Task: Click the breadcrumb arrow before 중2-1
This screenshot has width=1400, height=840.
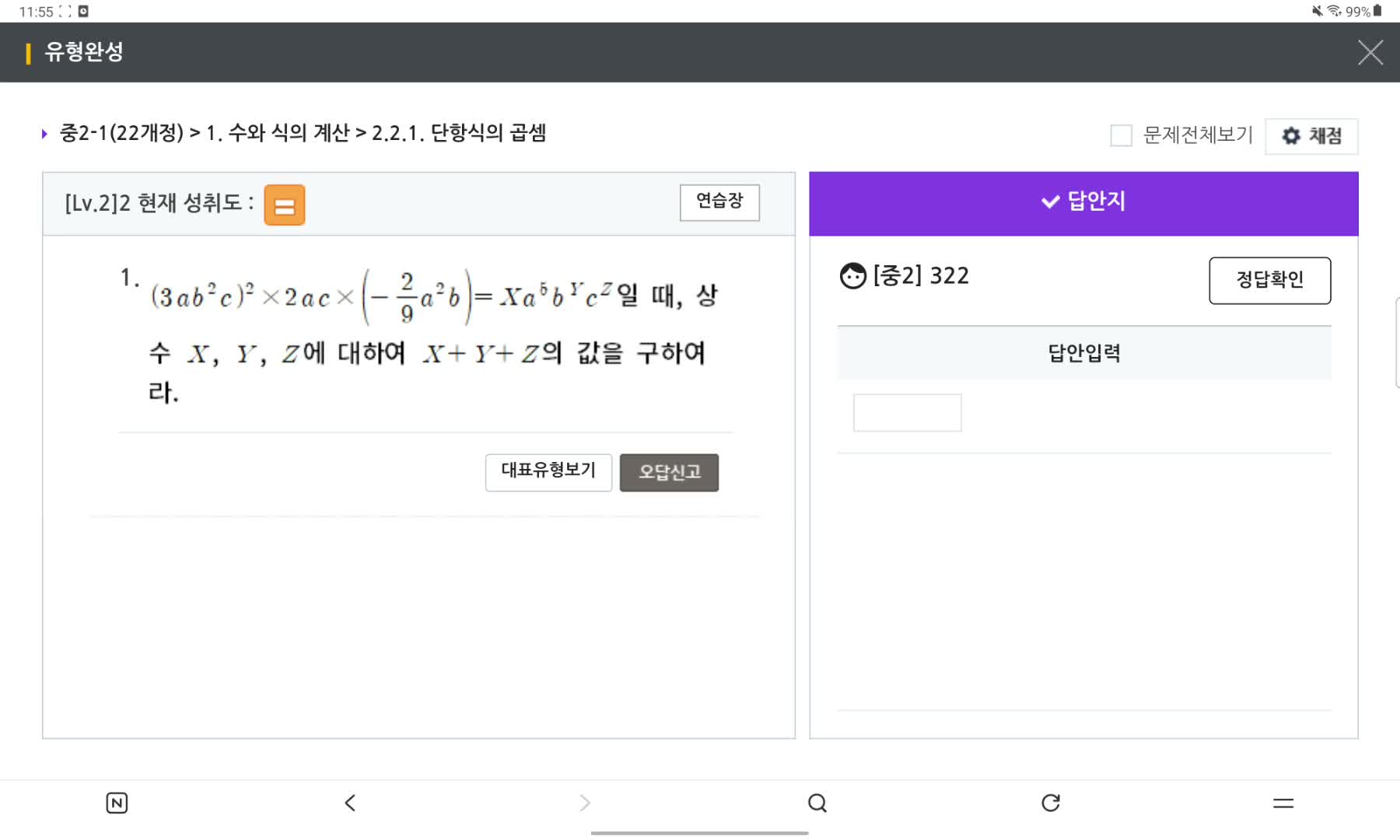Action: tap(44, 134)
